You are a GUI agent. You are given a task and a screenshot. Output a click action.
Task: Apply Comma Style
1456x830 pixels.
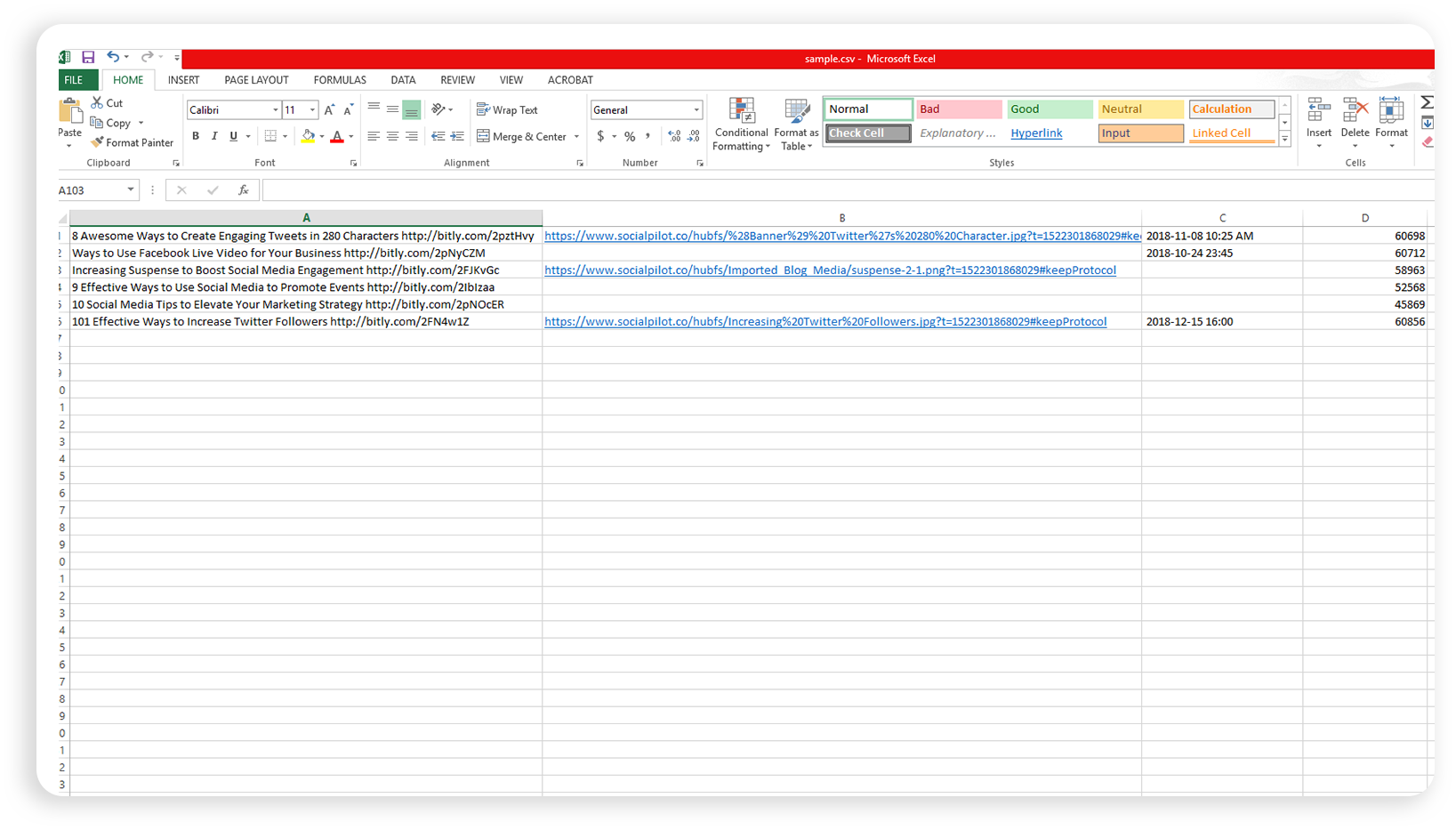pos(648,136)
